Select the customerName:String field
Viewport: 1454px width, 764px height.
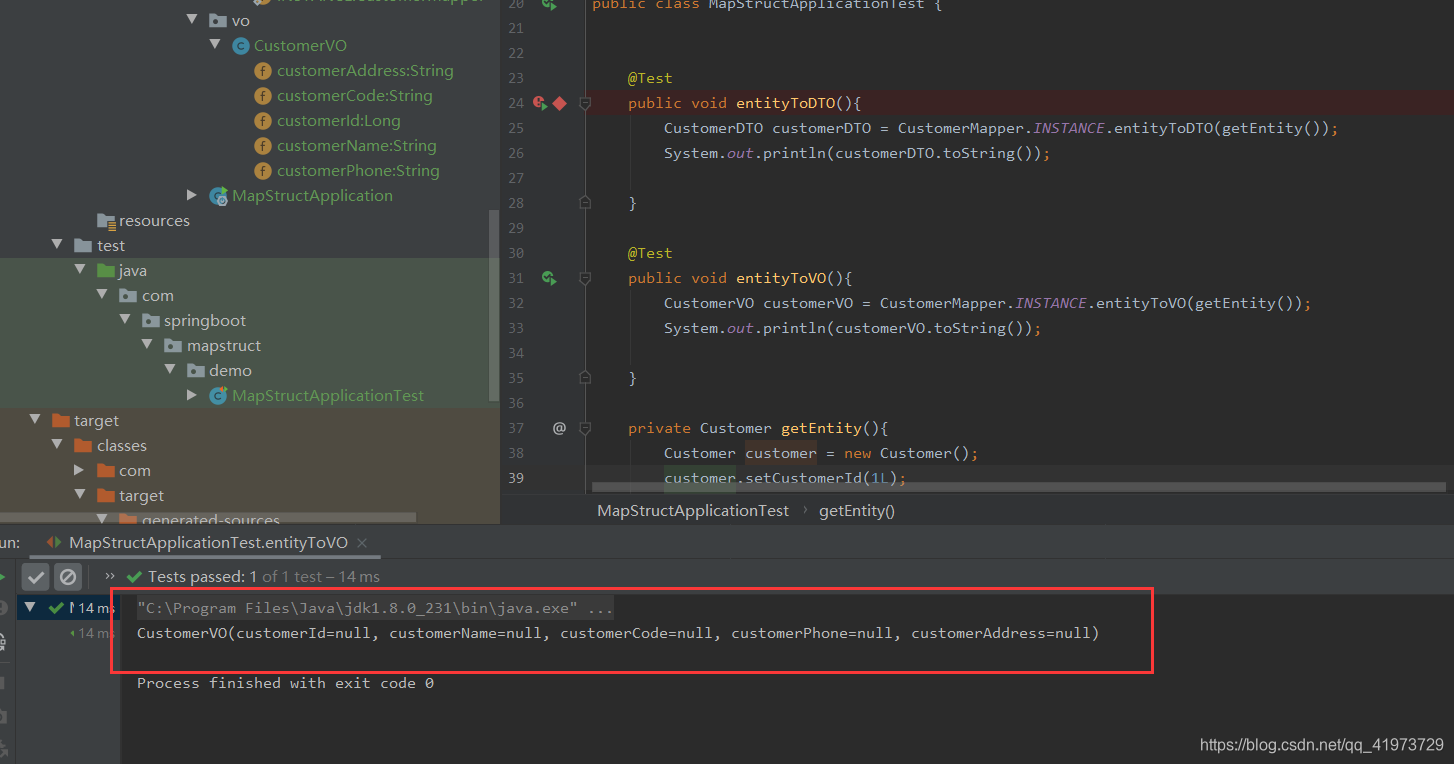(x=357, y=145)
